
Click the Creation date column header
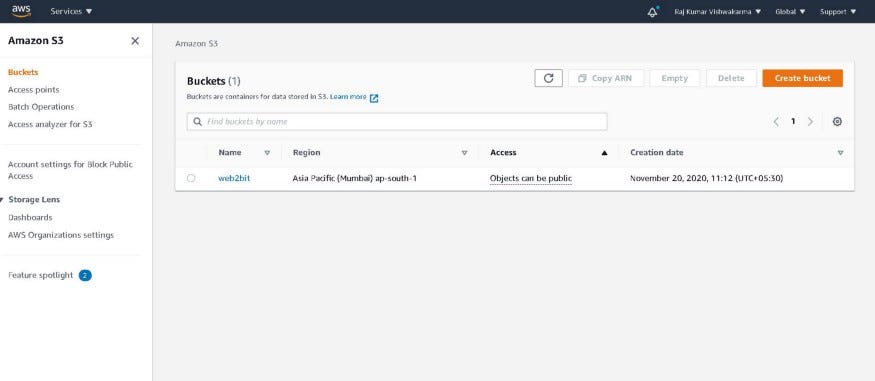coord(656,153)
